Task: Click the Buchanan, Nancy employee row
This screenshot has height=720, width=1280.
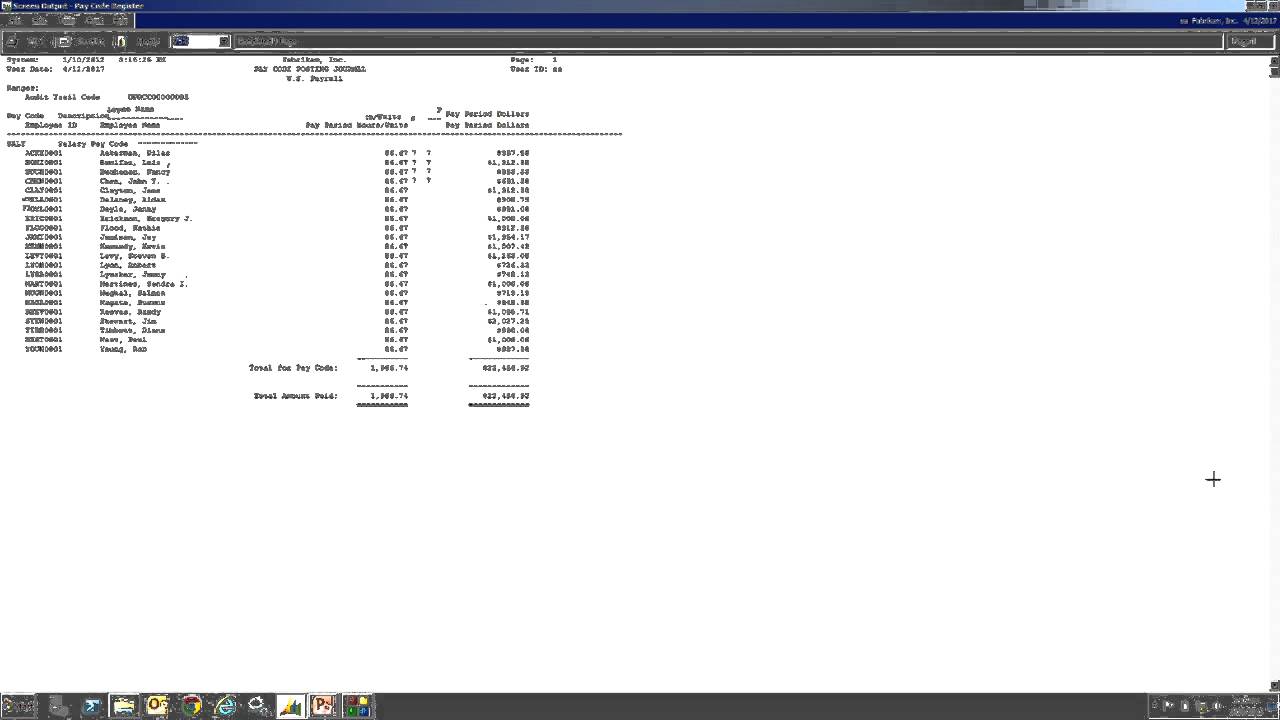Action: (x=277, y=172)
